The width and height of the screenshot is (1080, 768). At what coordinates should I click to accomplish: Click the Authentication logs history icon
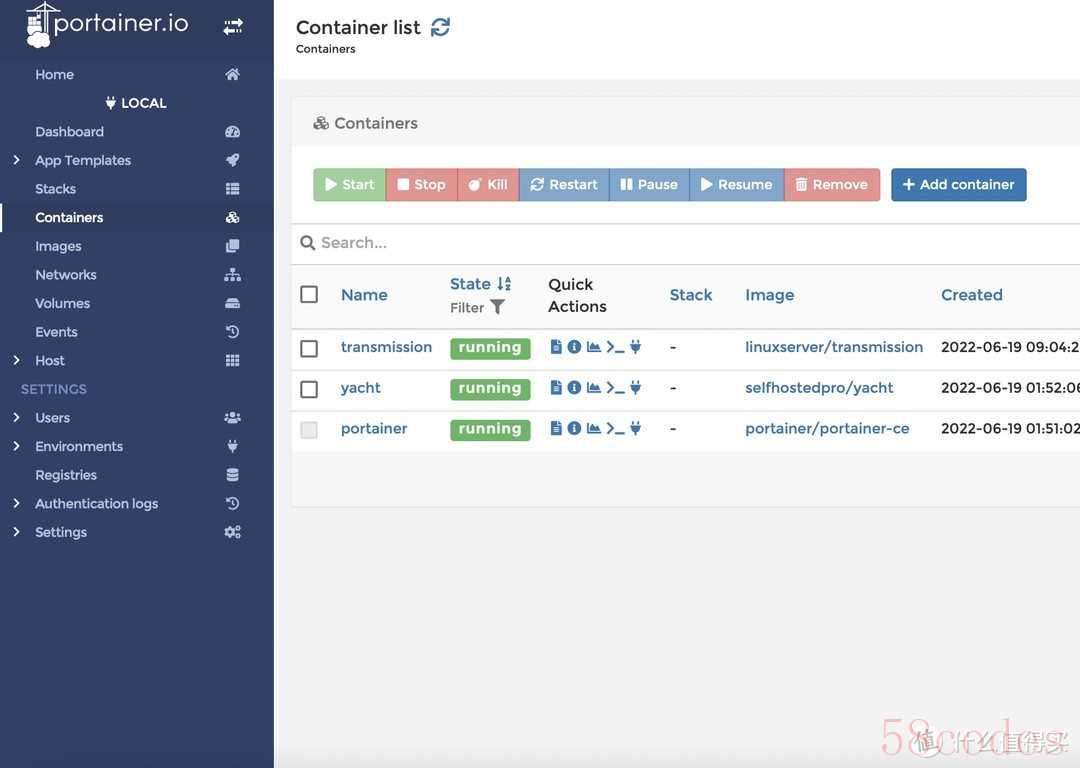233,504
